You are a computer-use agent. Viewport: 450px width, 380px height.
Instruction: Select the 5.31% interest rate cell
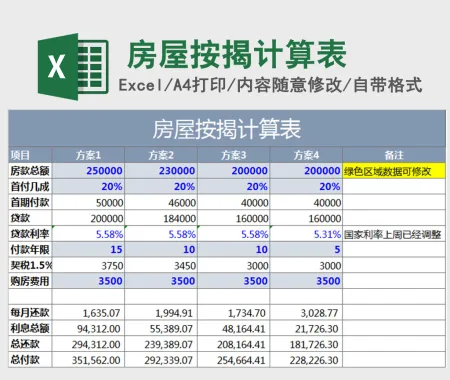[306, 234]
